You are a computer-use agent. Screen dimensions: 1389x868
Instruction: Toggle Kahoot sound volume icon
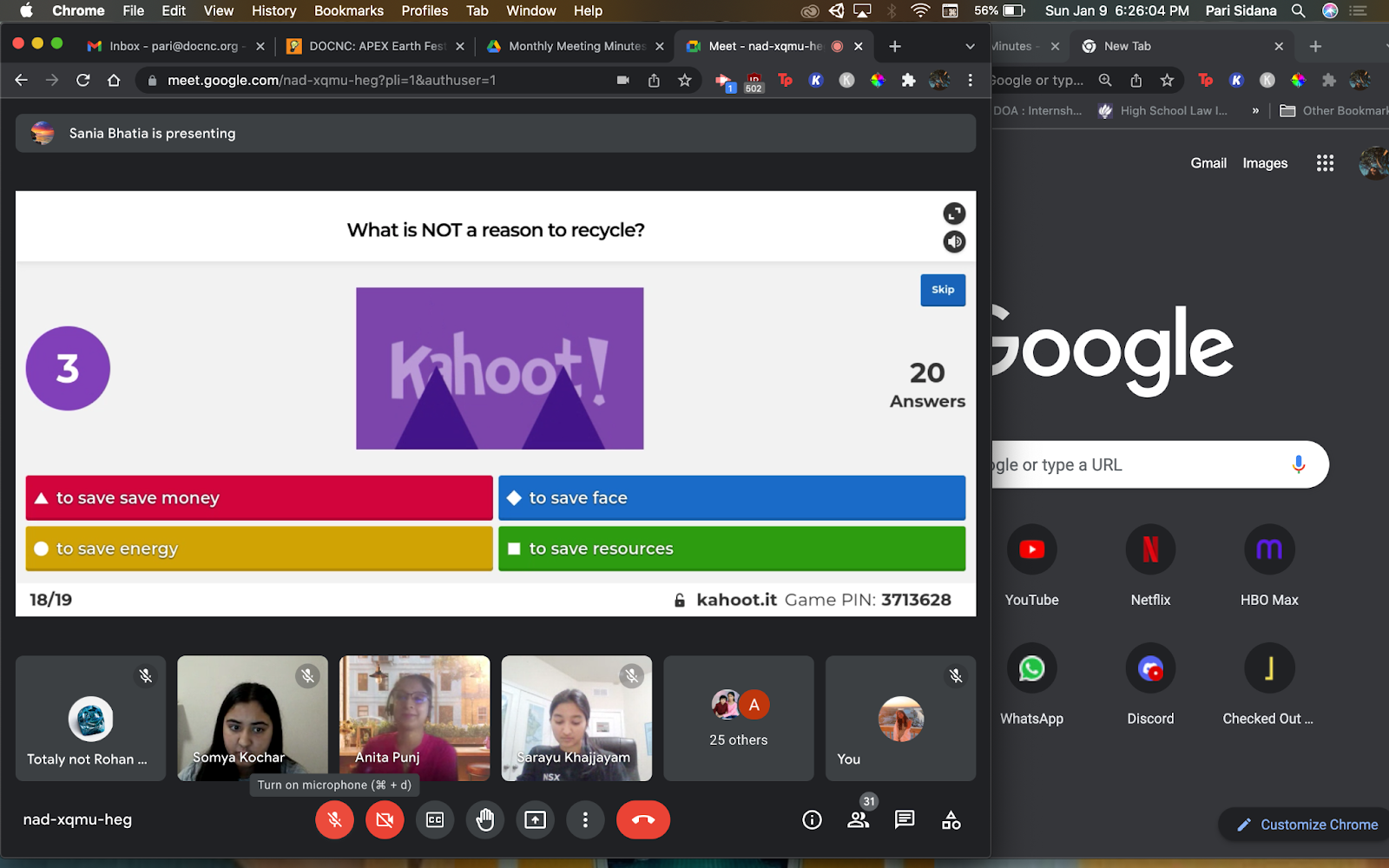(954, 242)
